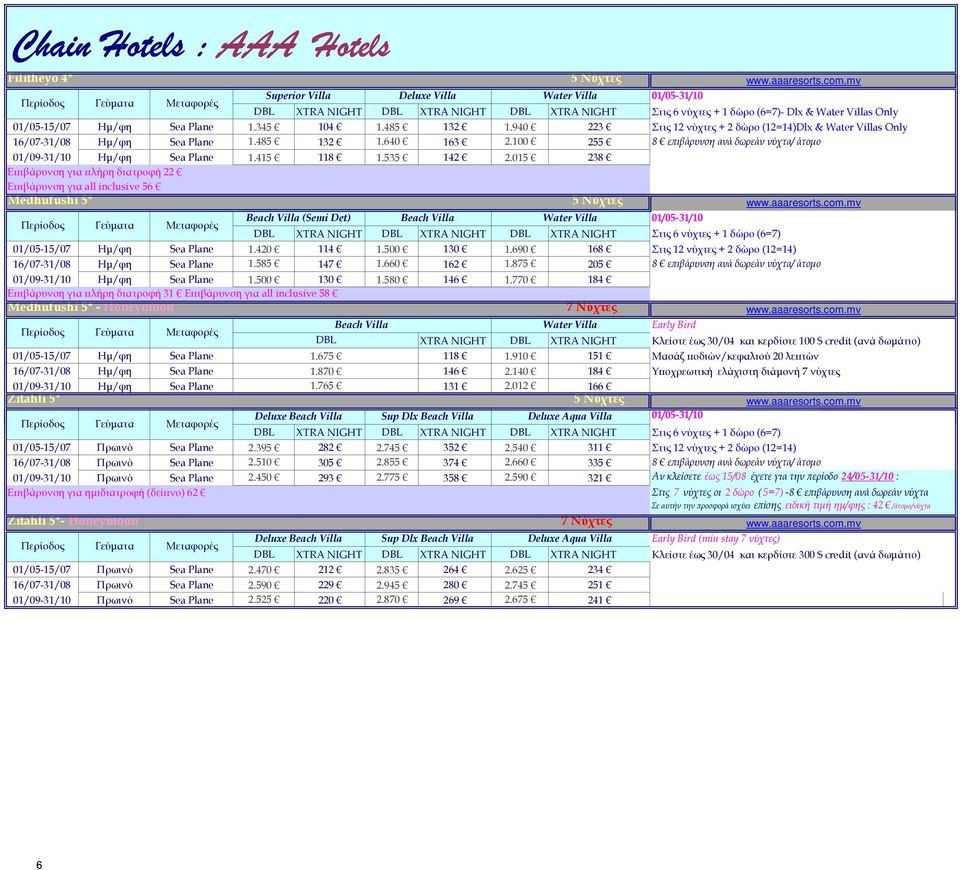Image resolution: width=960 pixels, height=870 pixels.
Task: Open the aaaresorts link in the Medhufushi 5 Nights section
Action: [803, 203]
